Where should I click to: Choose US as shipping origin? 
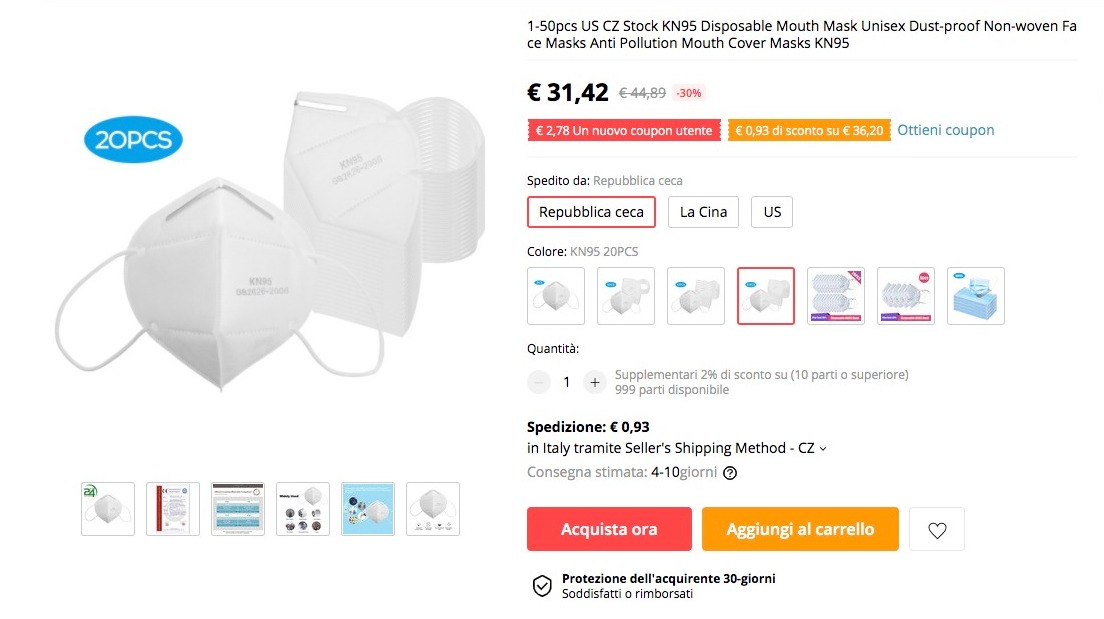[772, 212]
